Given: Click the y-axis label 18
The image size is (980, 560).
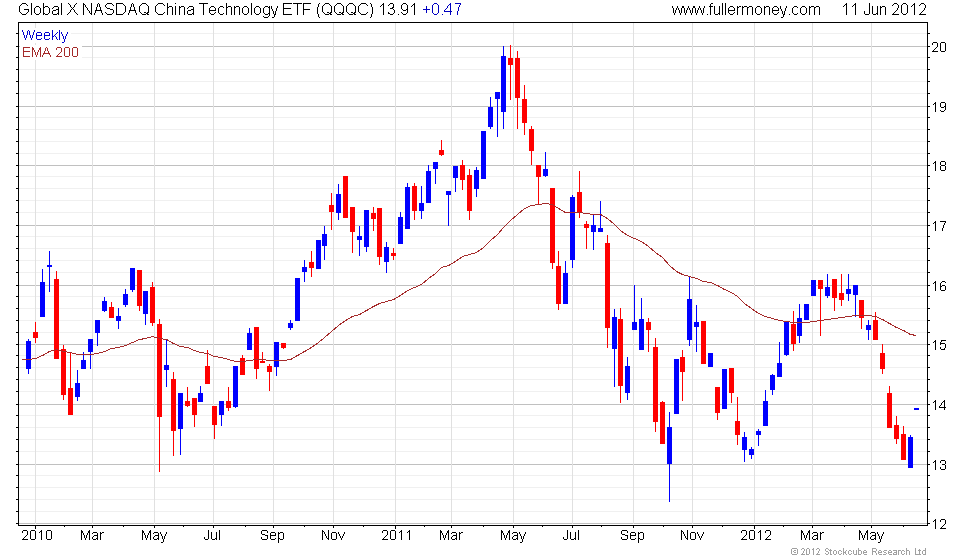Looking at the screenshot, I should [x=939, y=166].
